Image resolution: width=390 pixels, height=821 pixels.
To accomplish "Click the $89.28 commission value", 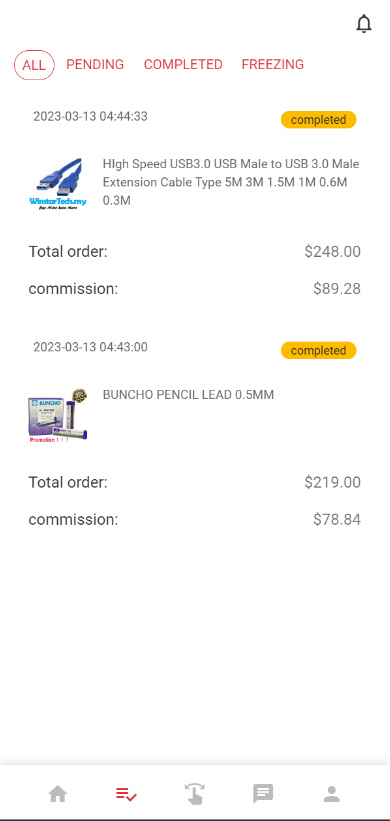I will 337,289.
